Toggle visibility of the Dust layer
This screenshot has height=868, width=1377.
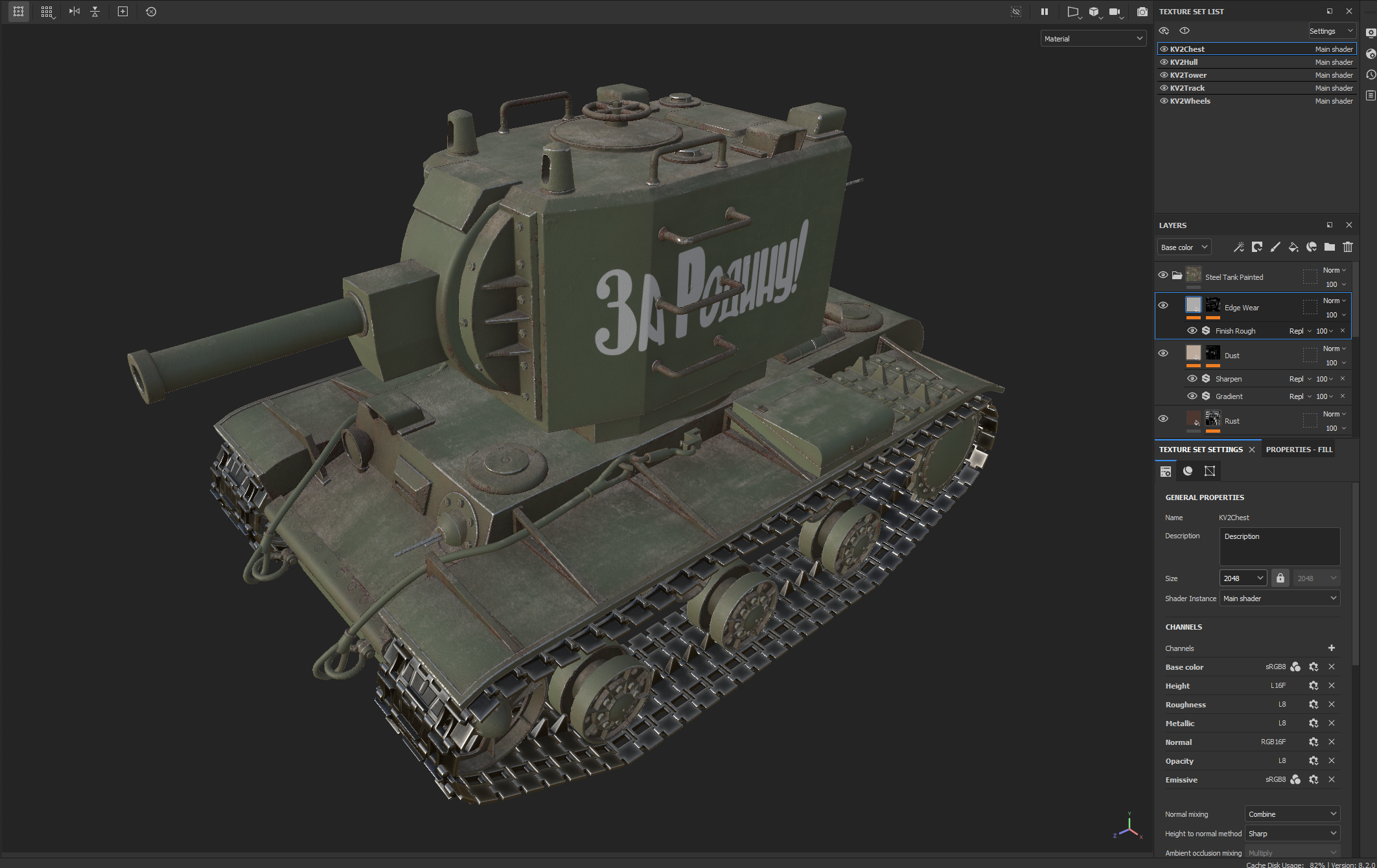[x=1163, y=354]
